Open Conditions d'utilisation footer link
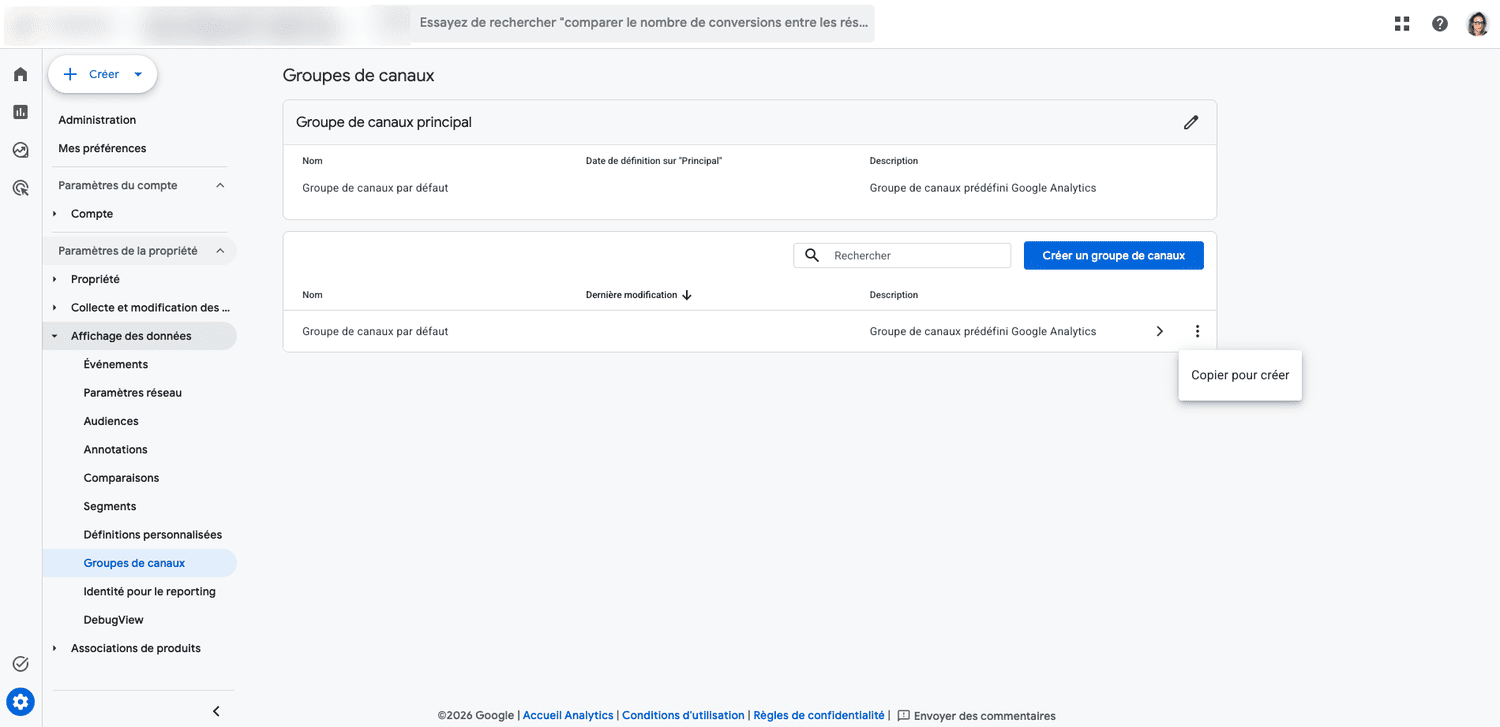This screenshot has height=727, width=1500. tap(683, 716)
